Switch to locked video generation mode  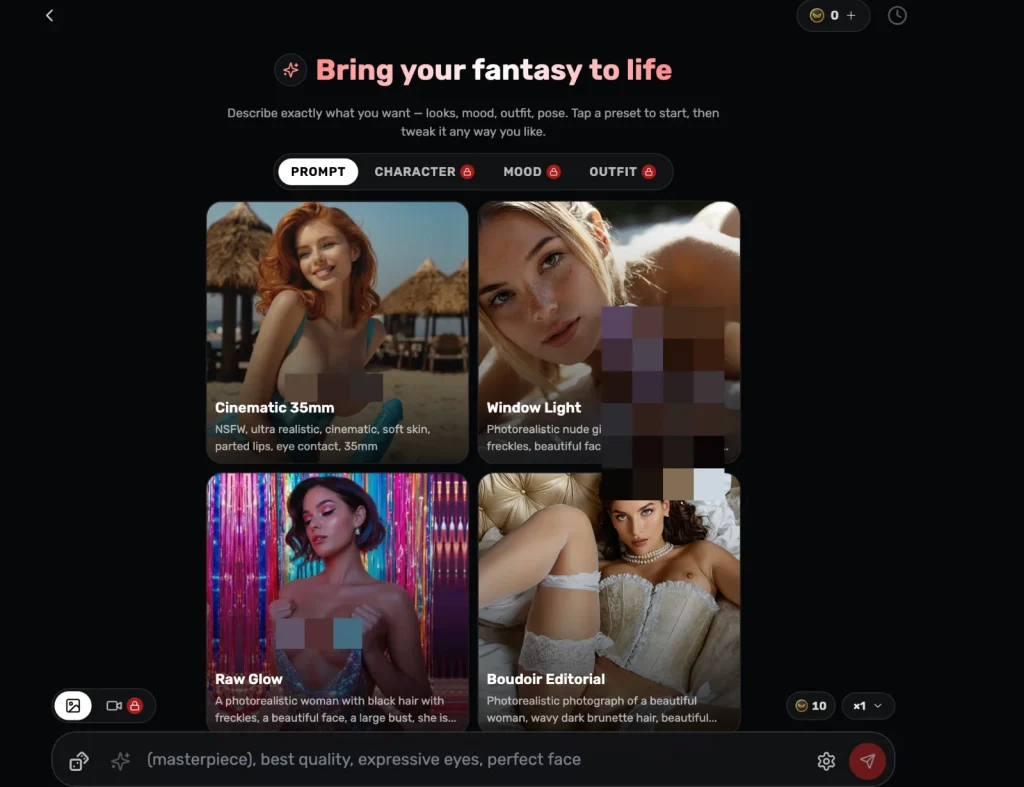(123, 705)
